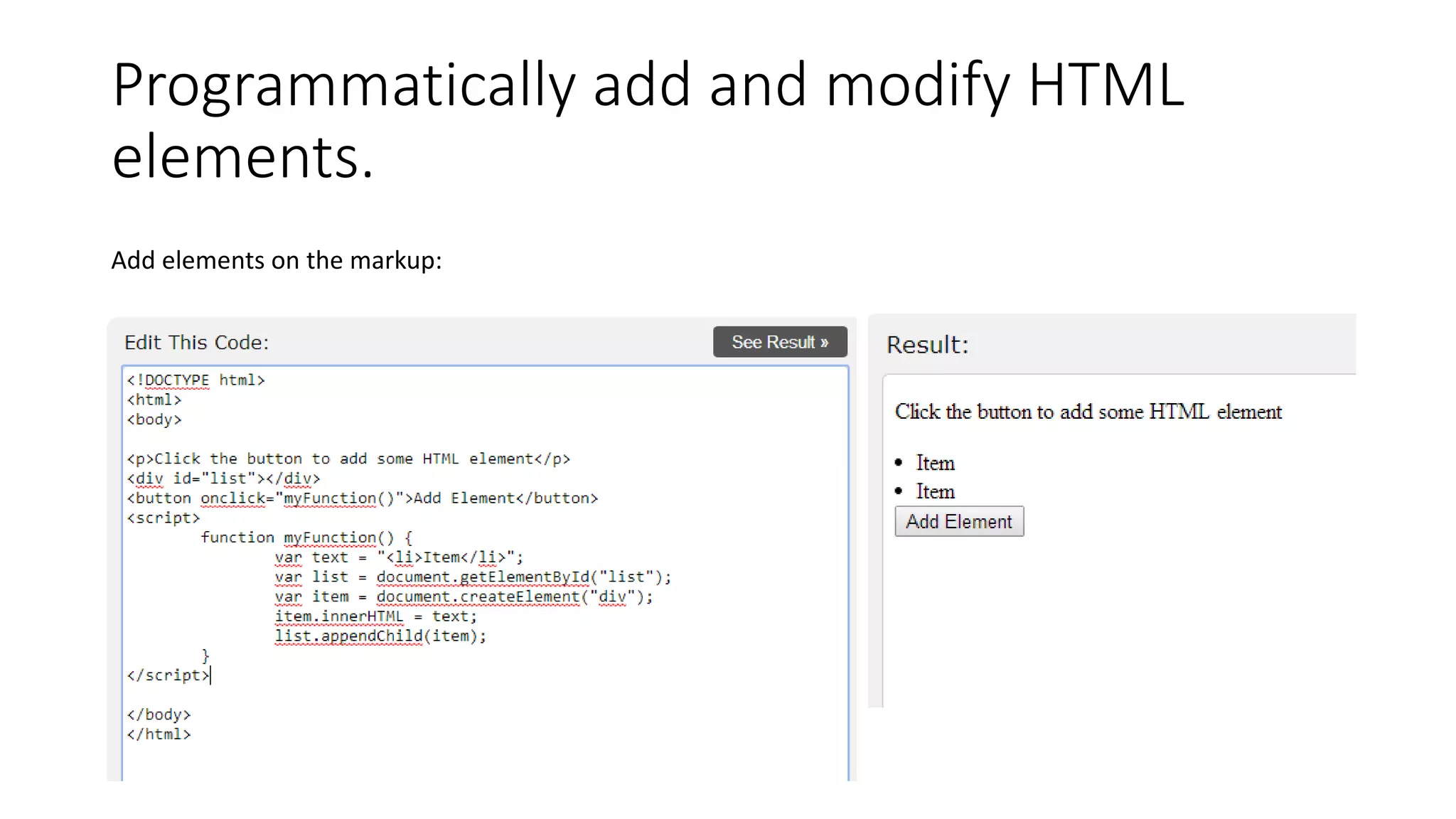Click the button onclick code line

point(363,498)
